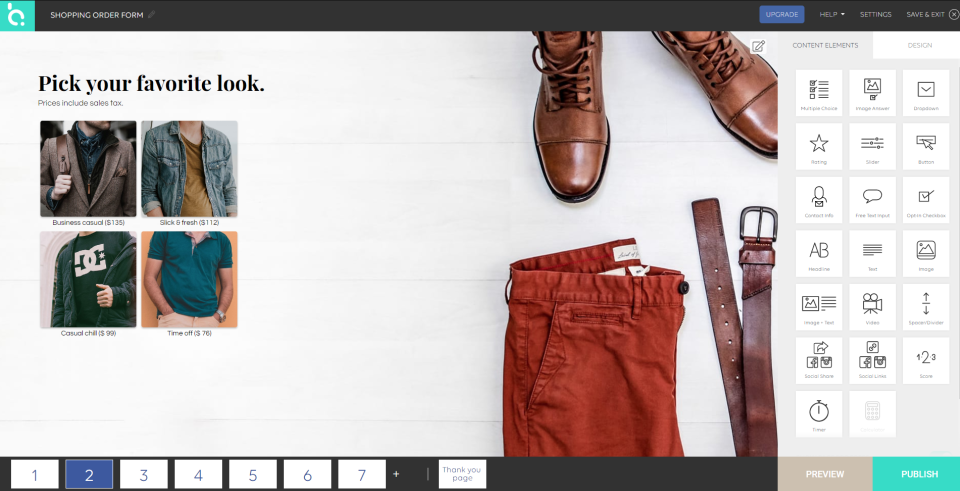Open the Help dropdown menu
Image resolution: width=960 pixels, height=491 pixels.
coord(832,15)
